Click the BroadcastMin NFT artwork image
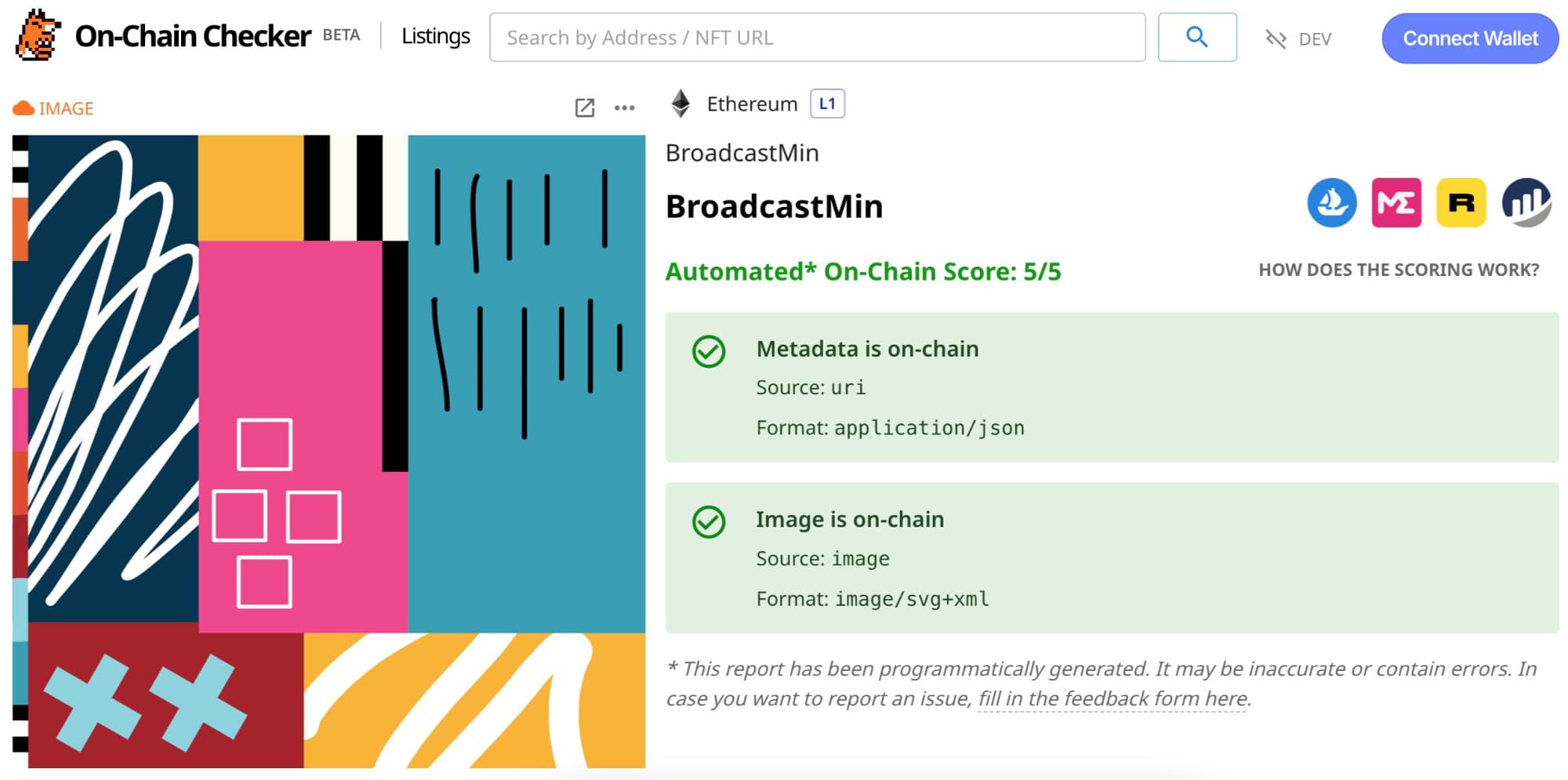Image resolution: width=1568 pixels, height=780 pixels. click(329, 451)
